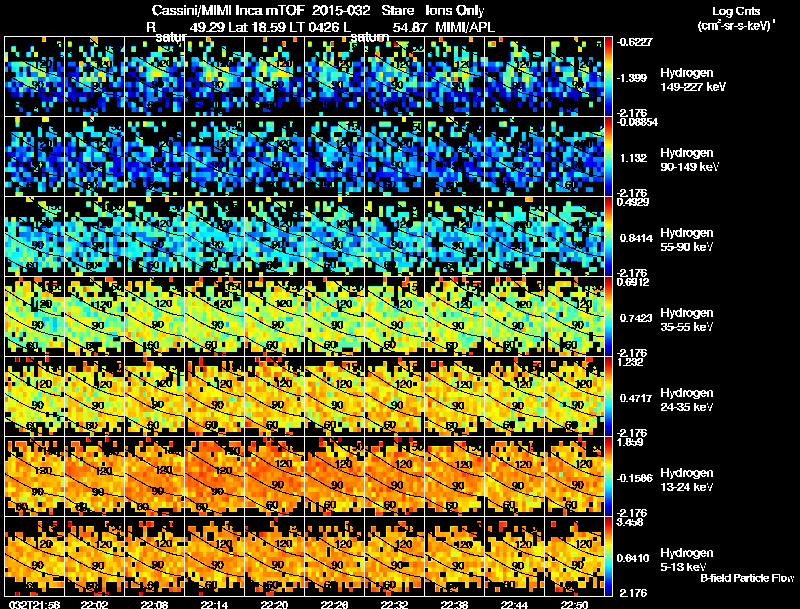Click the -0.6227 color scale value
This screenshot has width=800, height=609.
pos(634,42)
